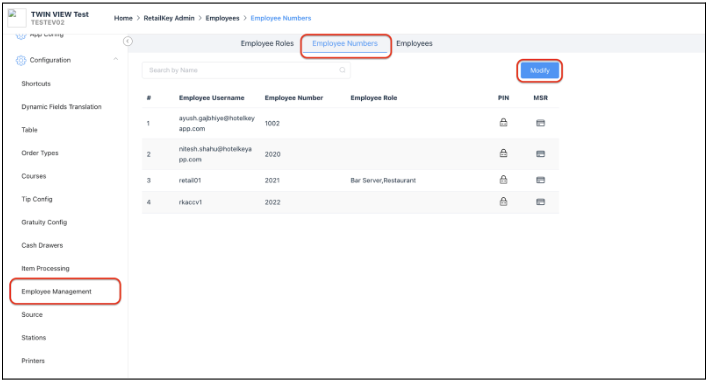The image size is (710, 383).
Task: Click employee number 2020
Action: tap(273, 154)
